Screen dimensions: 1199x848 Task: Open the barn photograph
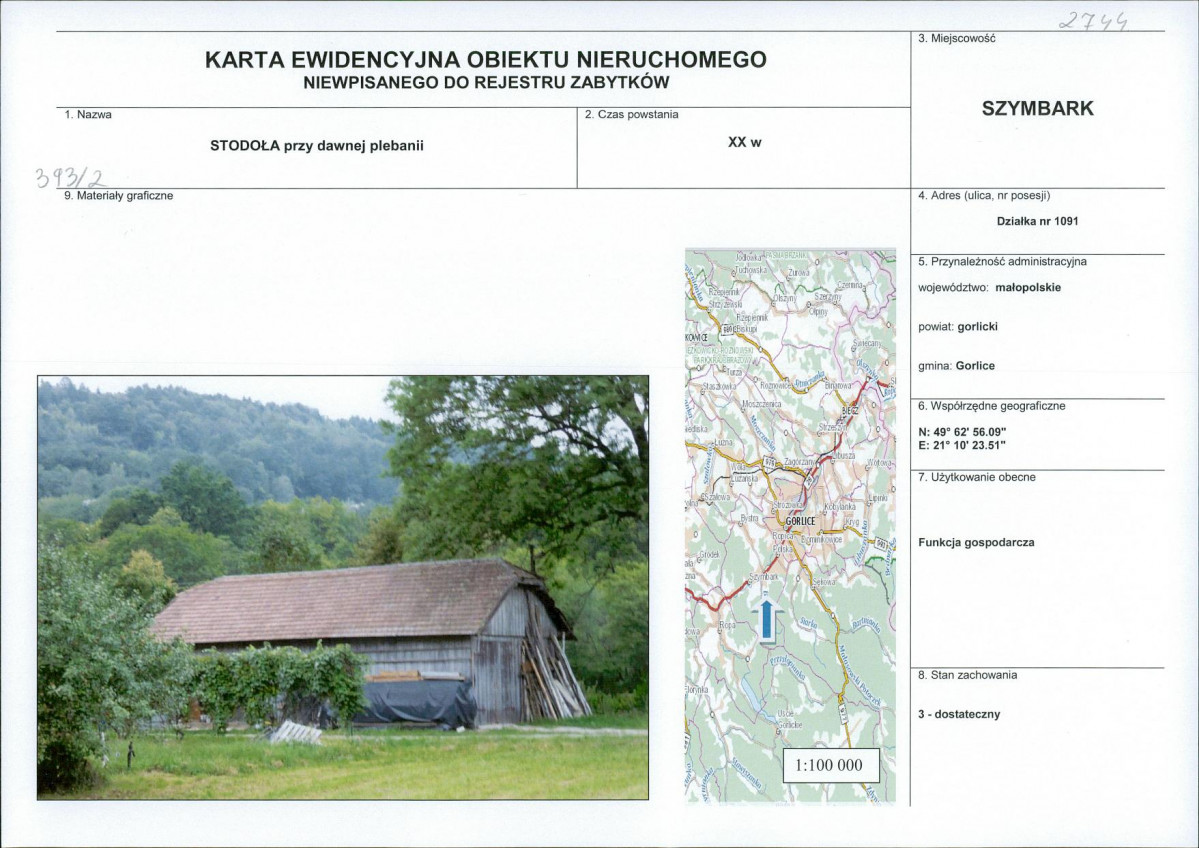pos(343,587)
